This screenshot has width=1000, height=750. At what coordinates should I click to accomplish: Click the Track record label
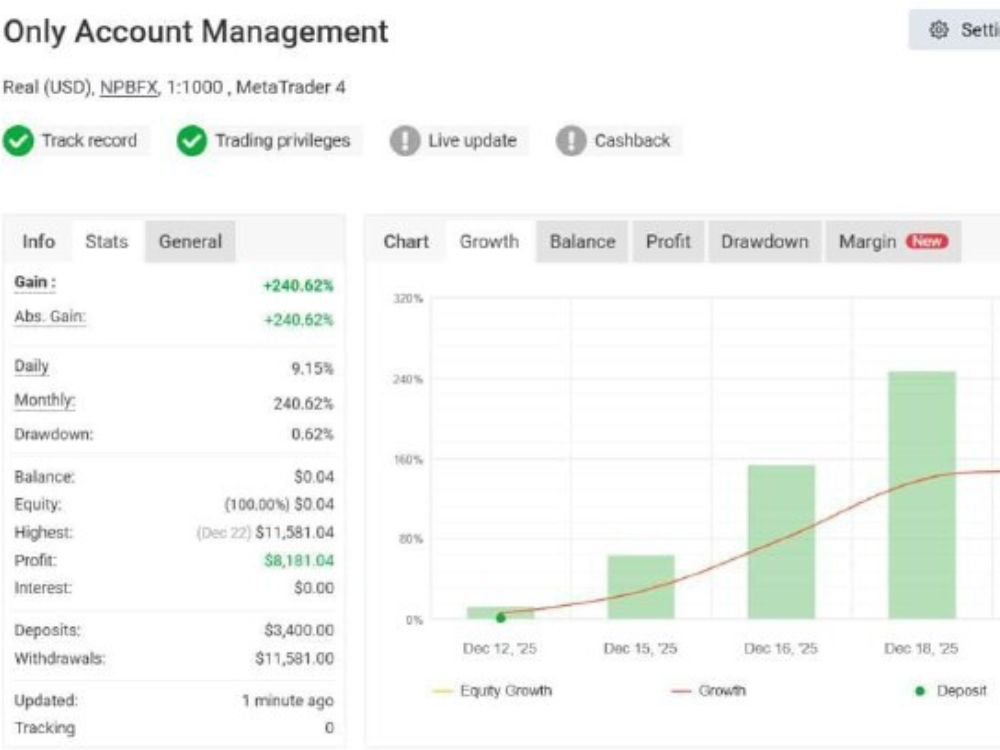tap(89, 141)
